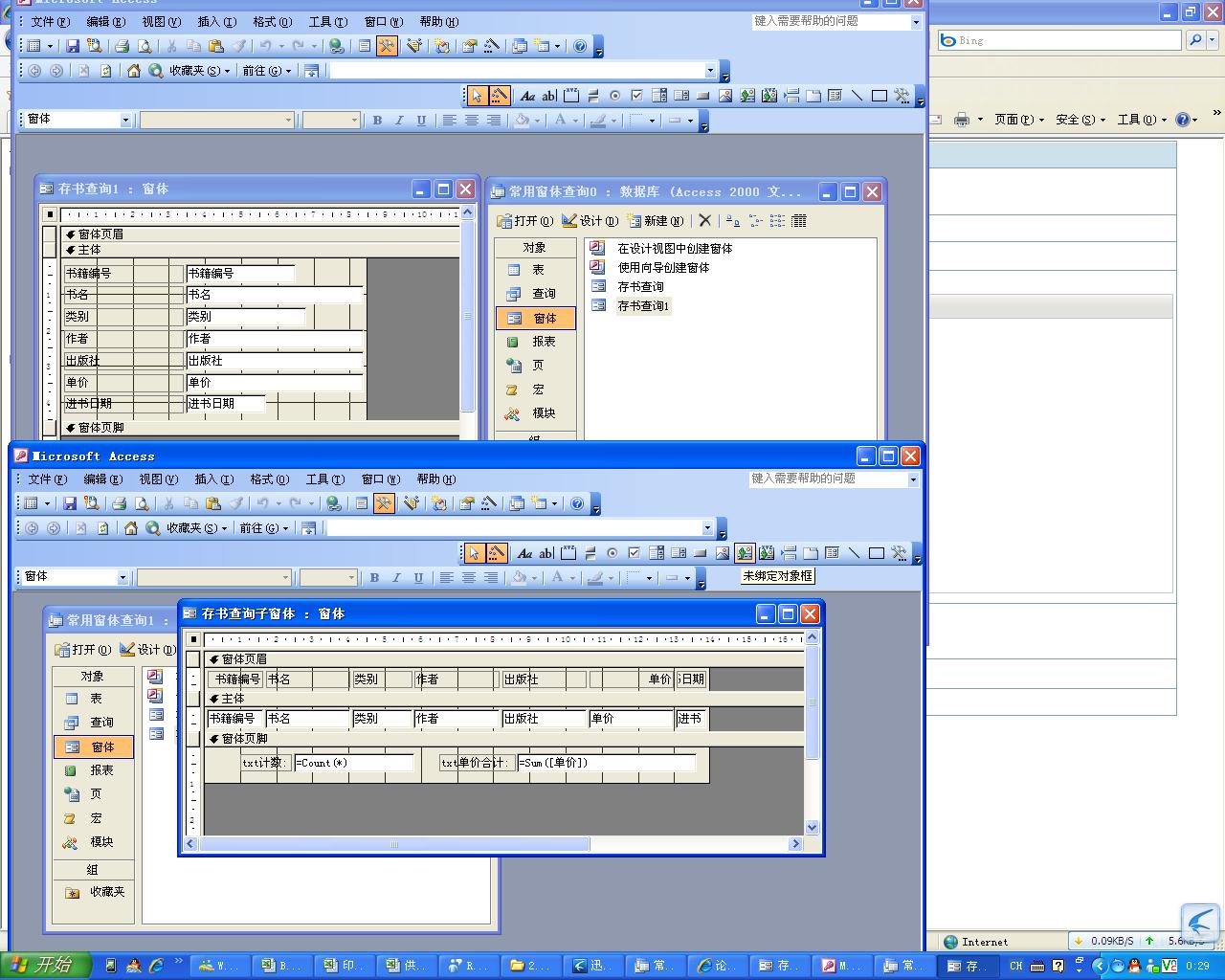1225x980 pixels.
Task: Choose the Command Button tool in the background Access toolbox
Action: 703,96
